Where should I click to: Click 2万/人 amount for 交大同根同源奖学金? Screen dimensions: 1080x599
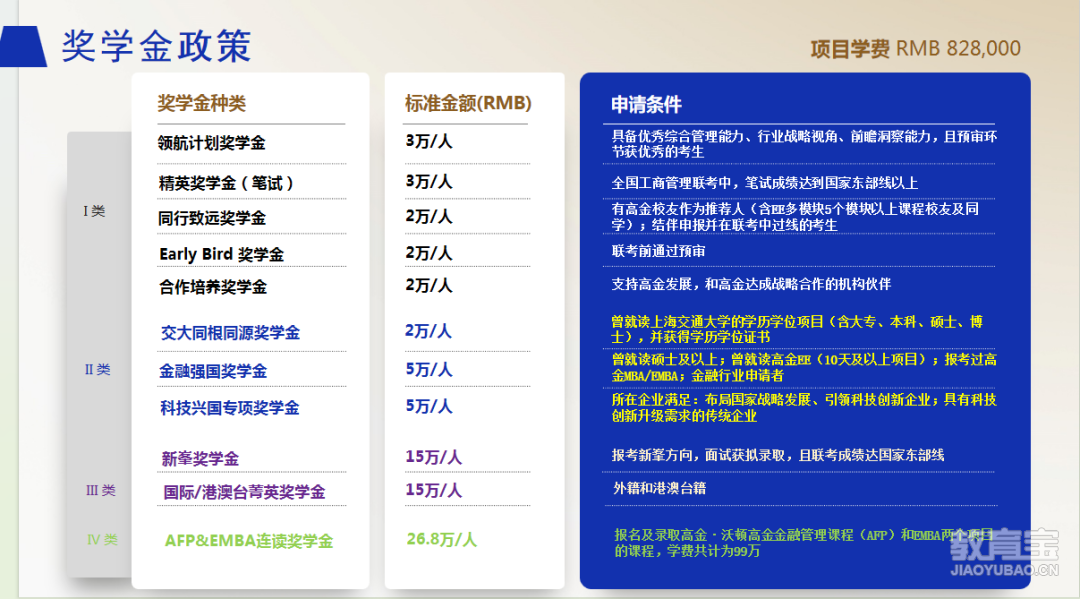(x=428, y=331)
